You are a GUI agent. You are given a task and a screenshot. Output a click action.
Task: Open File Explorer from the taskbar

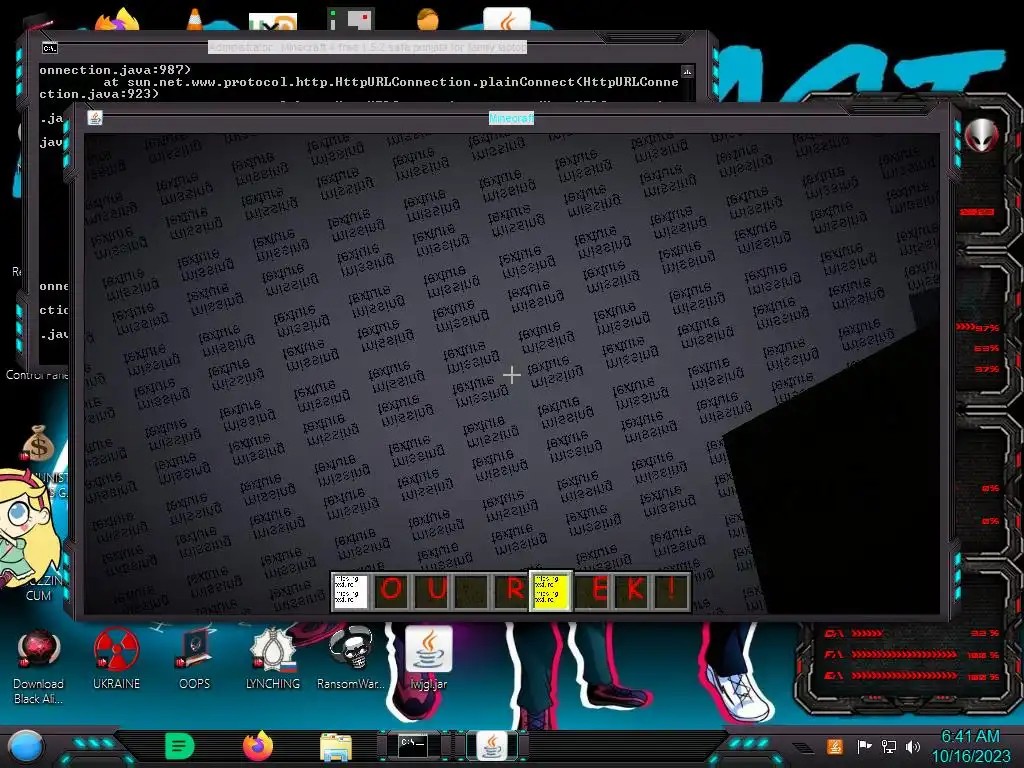pyautogui.click(x=336, y=747)
